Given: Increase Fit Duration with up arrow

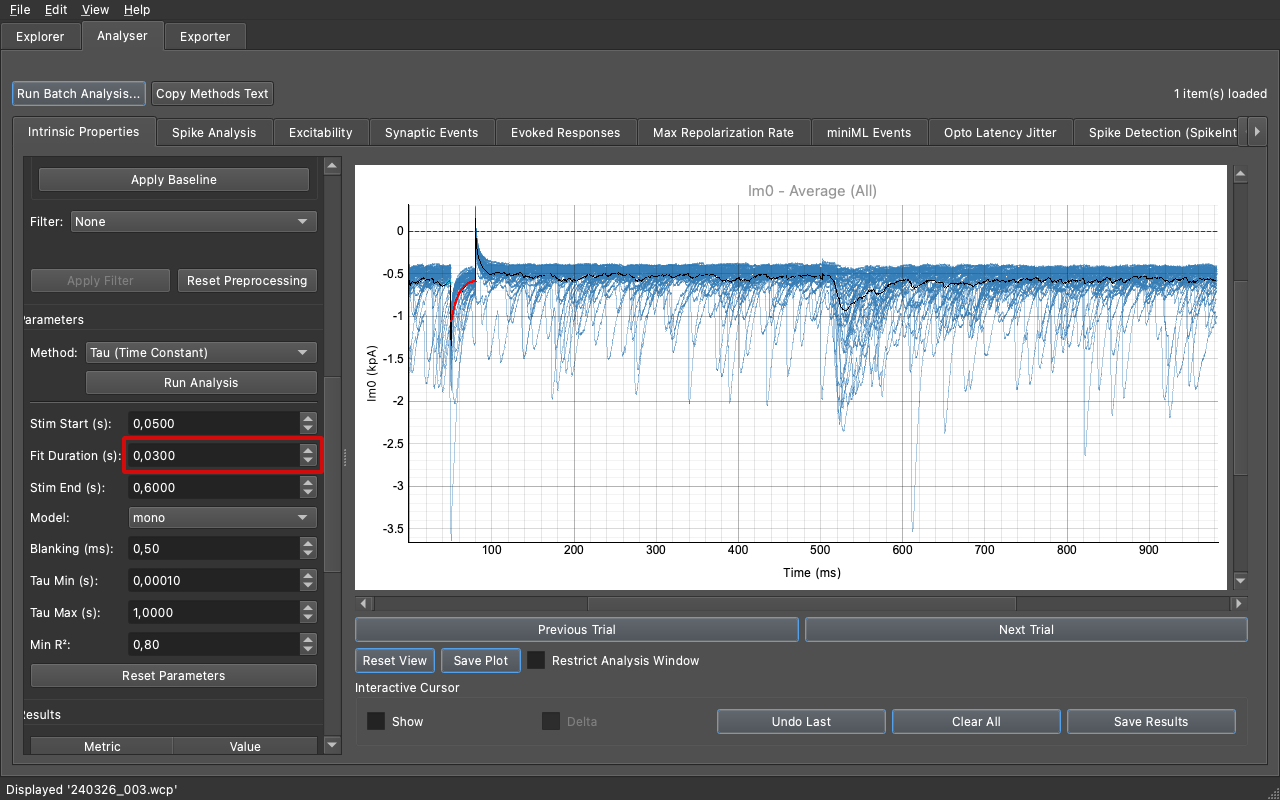Looking at the screenshot, I should tap(308, 450).
